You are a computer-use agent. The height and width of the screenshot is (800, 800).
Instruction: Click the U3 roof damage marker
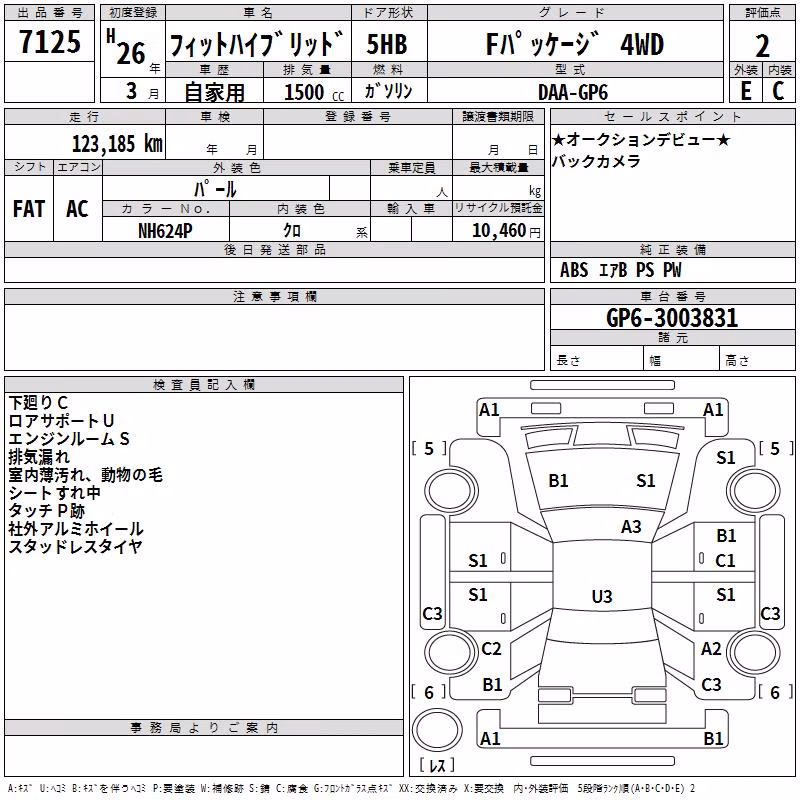point(602,596)
